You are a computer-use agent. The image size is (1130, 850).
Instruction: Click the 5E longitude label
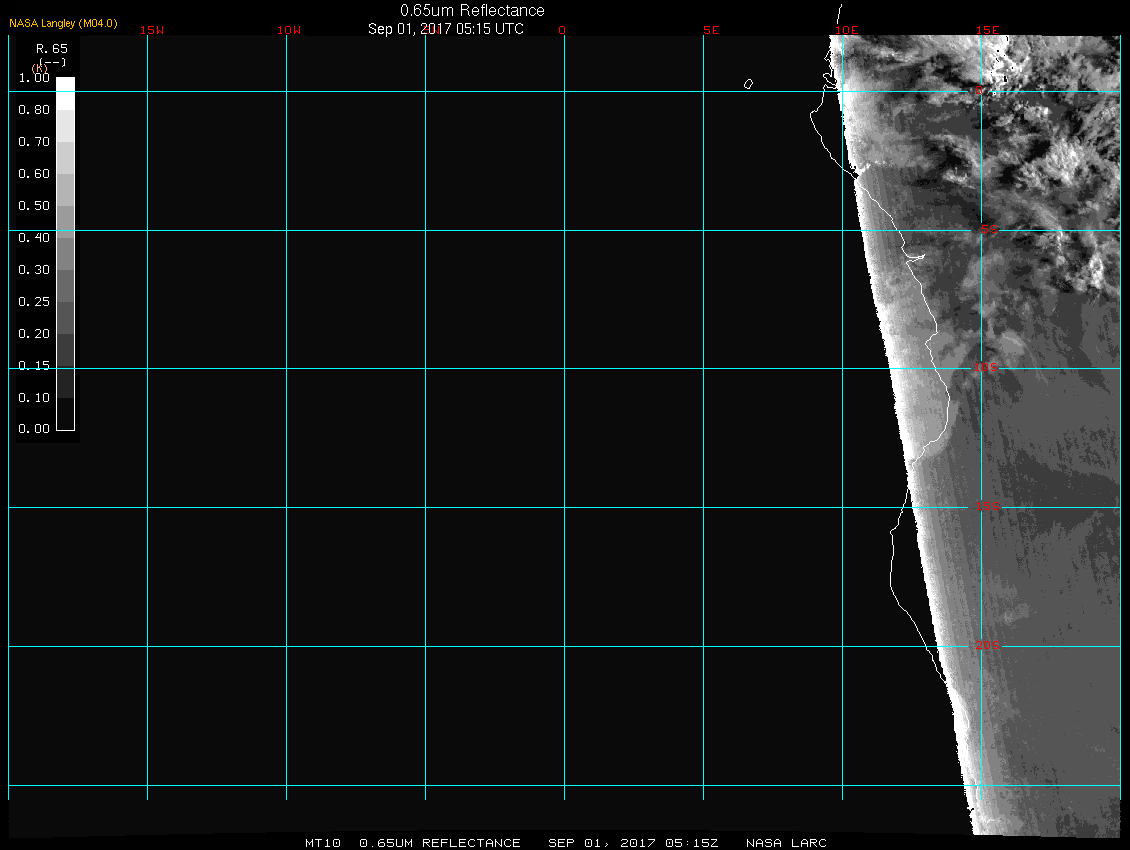(711, 30)
